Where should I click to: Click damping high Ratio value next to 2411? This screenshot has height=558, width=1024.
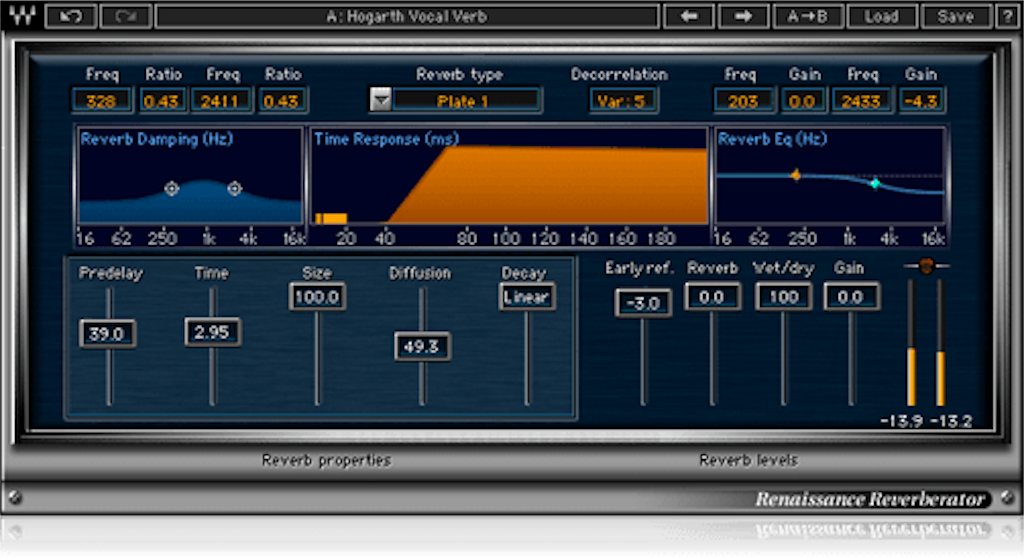coord(281,101)
